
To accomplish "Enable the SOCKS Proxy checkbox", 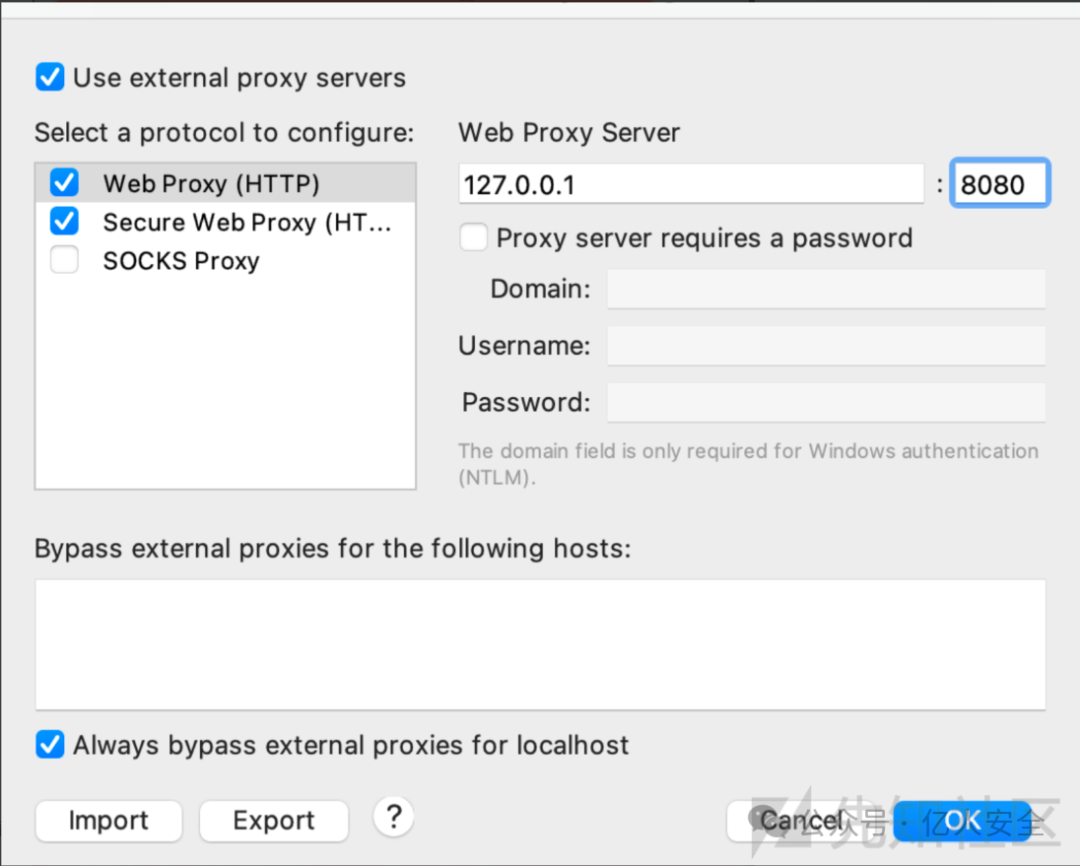I will (65, 261).
